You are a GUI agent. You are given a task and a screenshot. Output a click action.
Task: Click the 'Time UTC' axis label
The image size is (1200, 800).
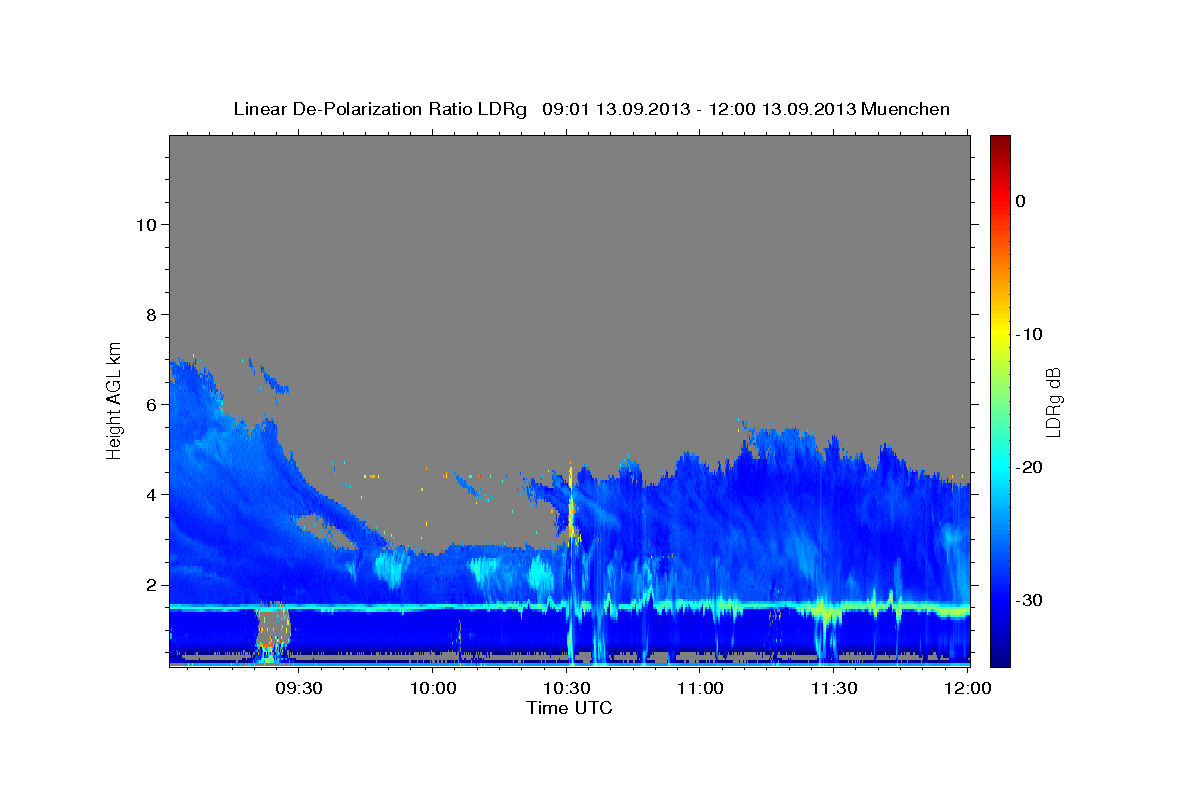569,708
